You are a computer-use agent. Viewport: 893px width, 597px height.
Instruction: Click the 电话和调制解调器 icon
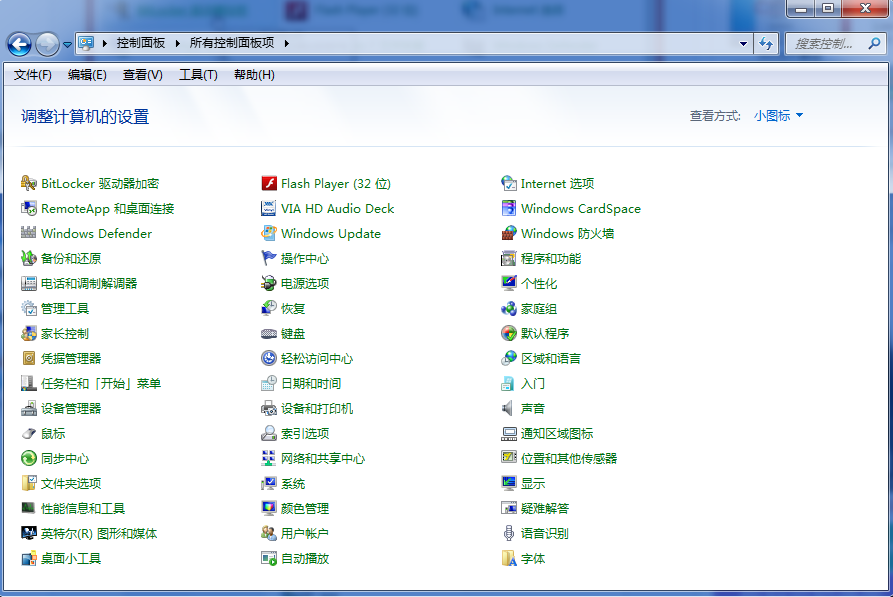[x=28, y=284]
